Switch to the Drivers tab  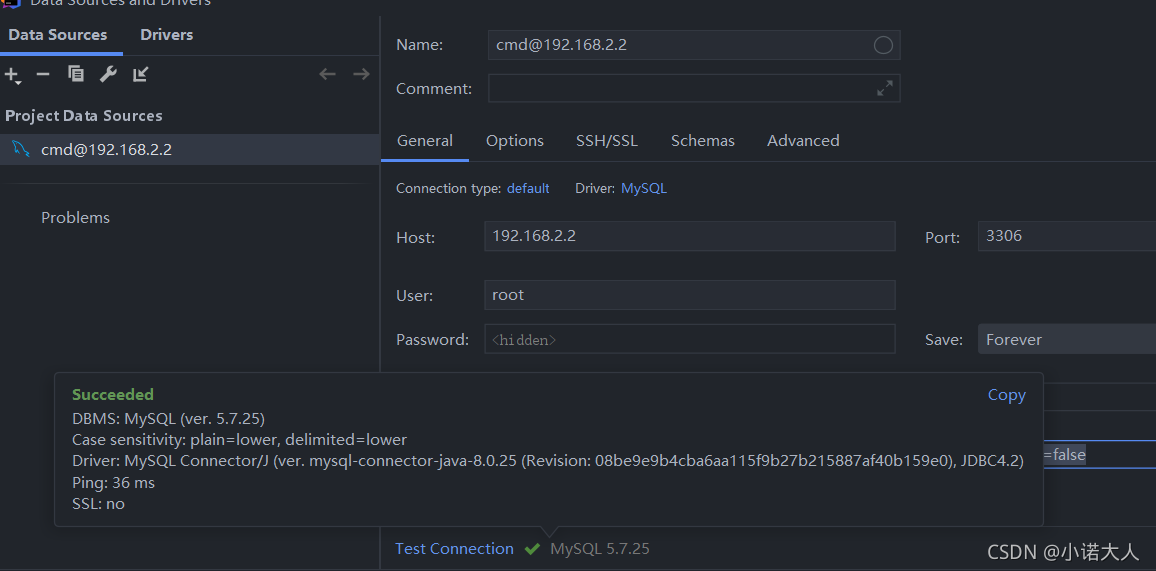click(x=167, y=35)
